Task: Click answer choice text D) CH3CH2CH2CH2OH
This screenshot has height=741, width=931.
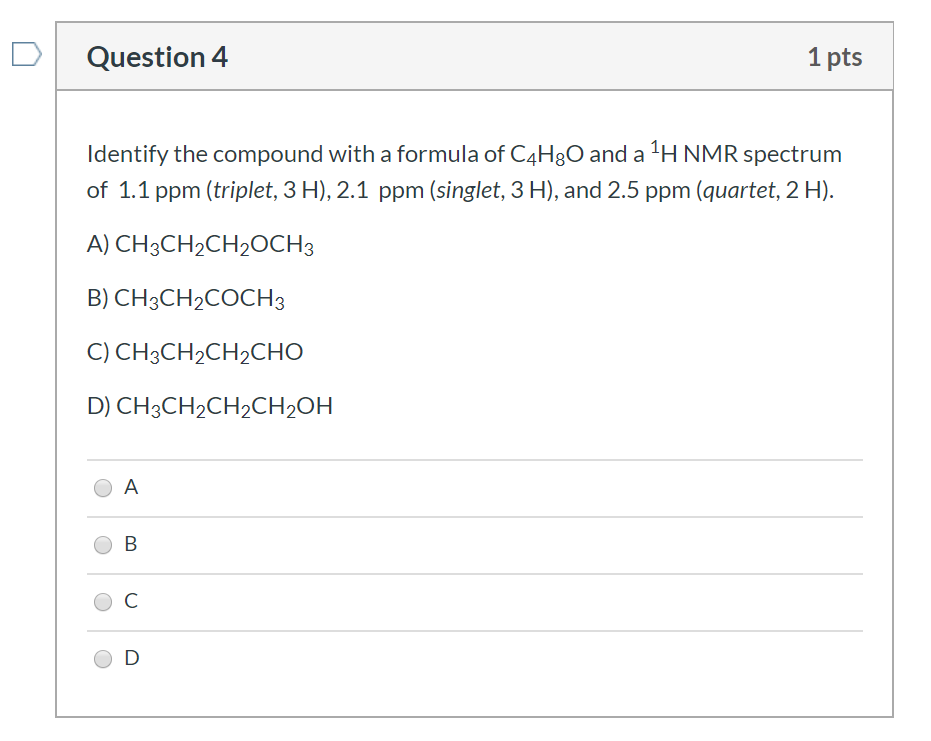Action: coord(209,405)
